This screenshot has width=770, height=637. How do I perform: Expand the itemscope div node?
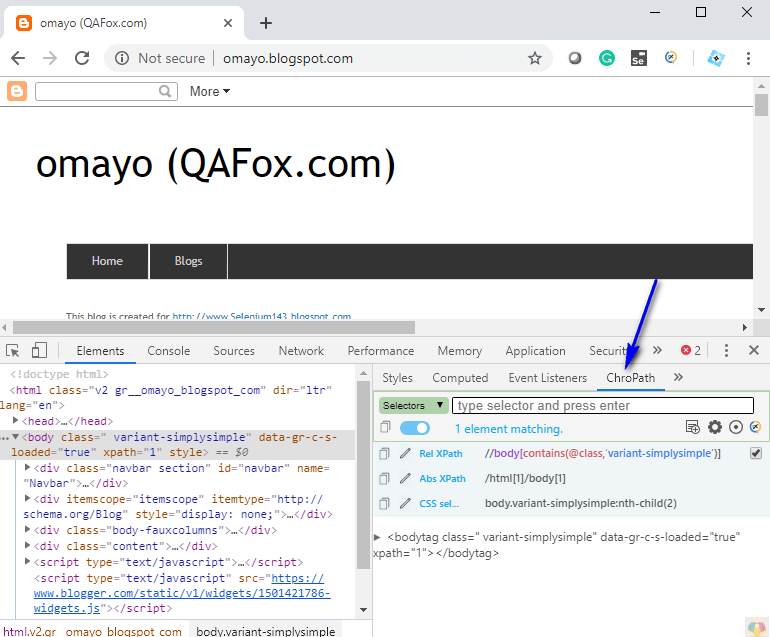(x=28, y=499)
